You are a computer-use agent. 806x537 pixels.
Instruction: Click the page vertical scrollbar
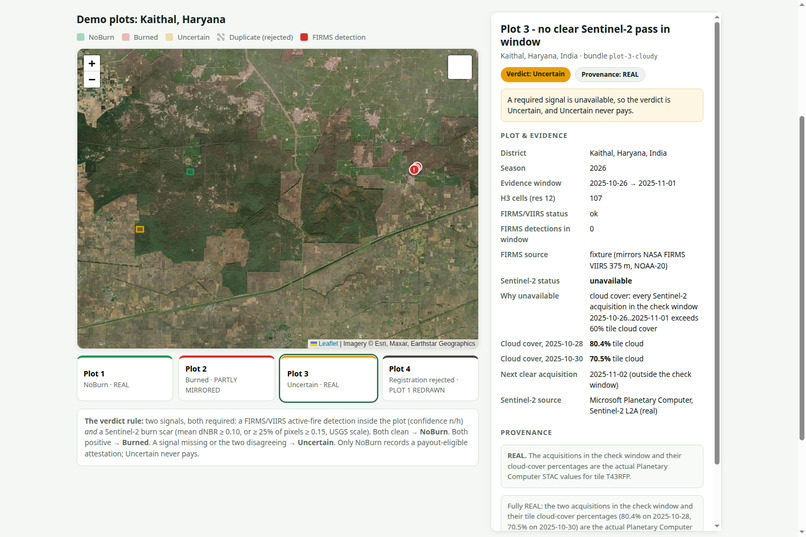click(802, 277)
